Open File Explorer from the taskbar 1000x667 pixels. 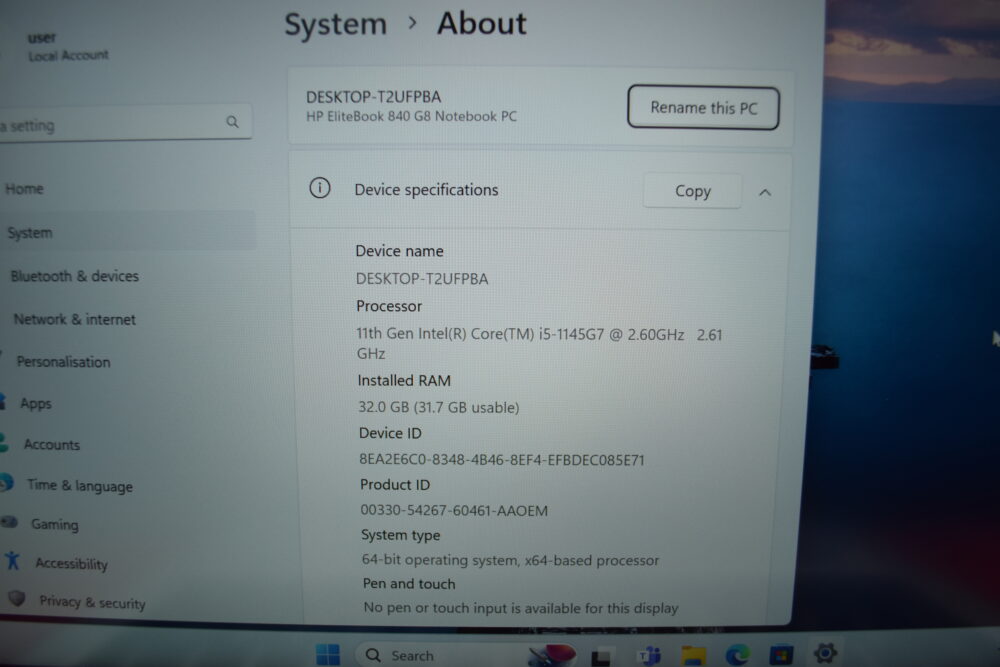pos(693,655)
